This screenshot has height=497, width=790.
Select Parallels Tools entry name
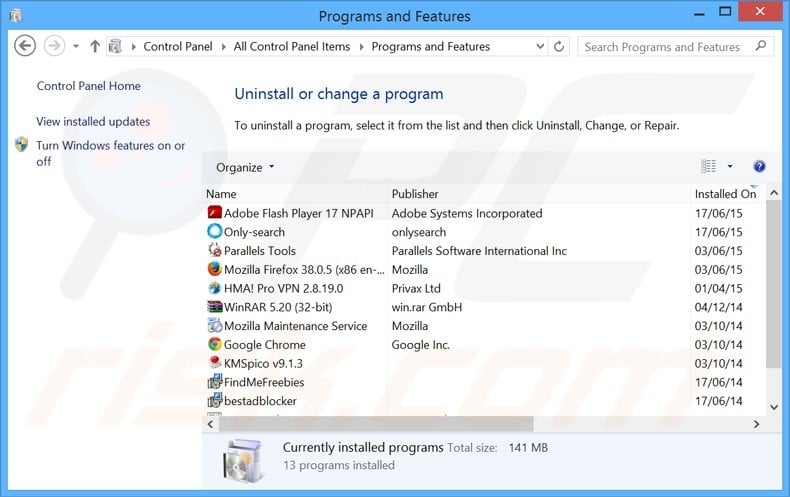[260, 251]
